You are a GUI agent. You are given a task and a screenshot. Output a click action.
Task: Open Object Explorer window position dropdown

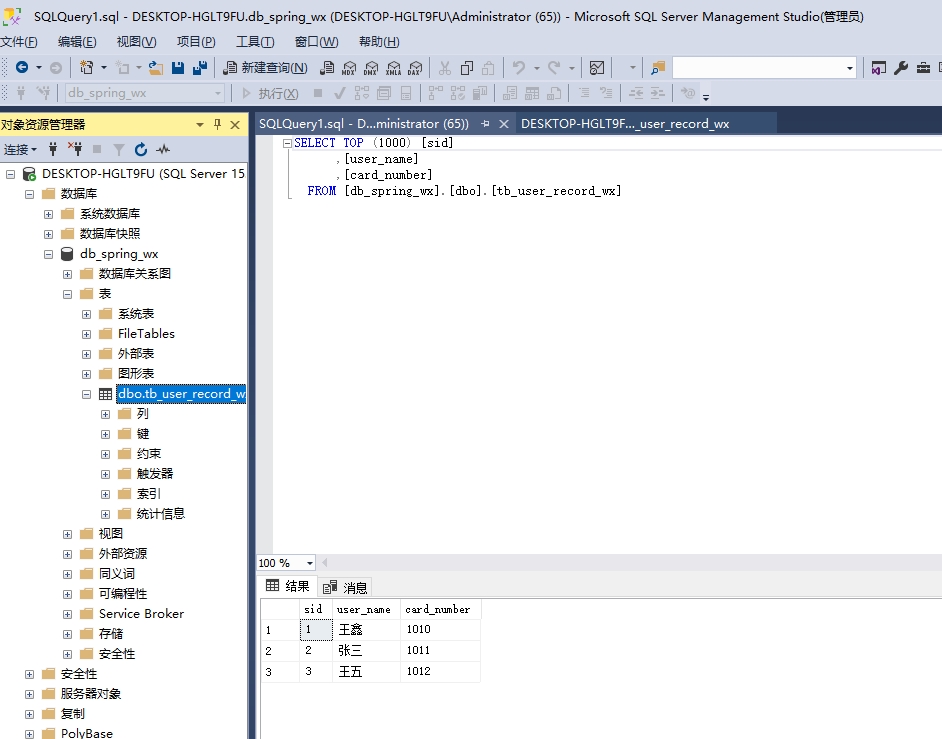[x=199, y=125]
